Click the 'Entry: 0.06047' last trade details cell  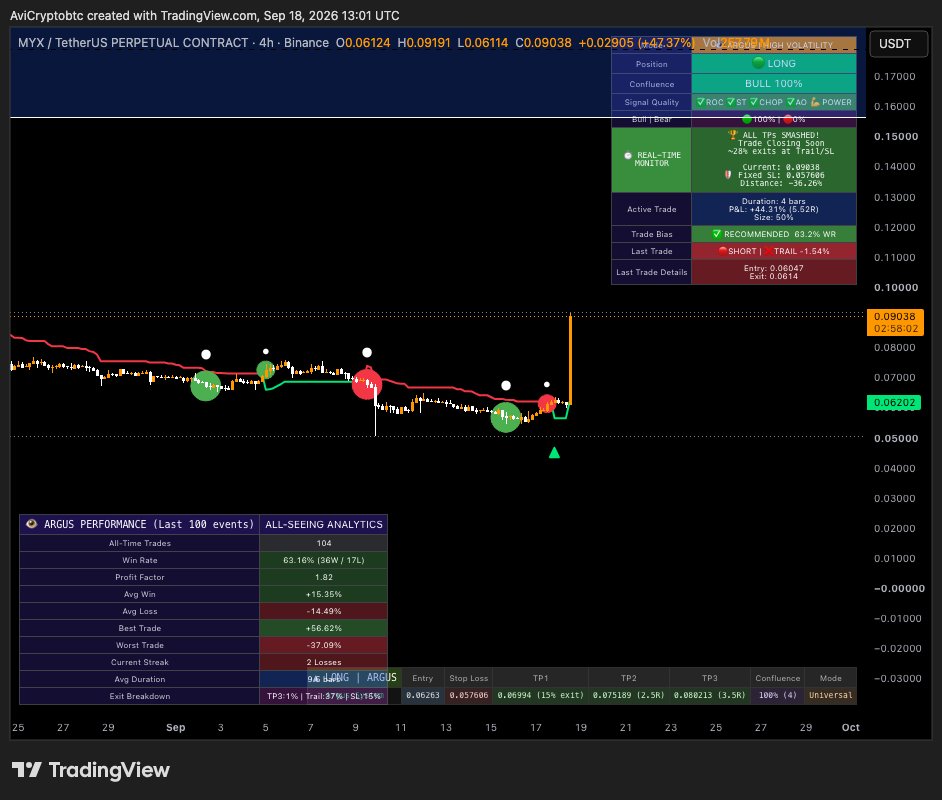click(x=774, y=272)
